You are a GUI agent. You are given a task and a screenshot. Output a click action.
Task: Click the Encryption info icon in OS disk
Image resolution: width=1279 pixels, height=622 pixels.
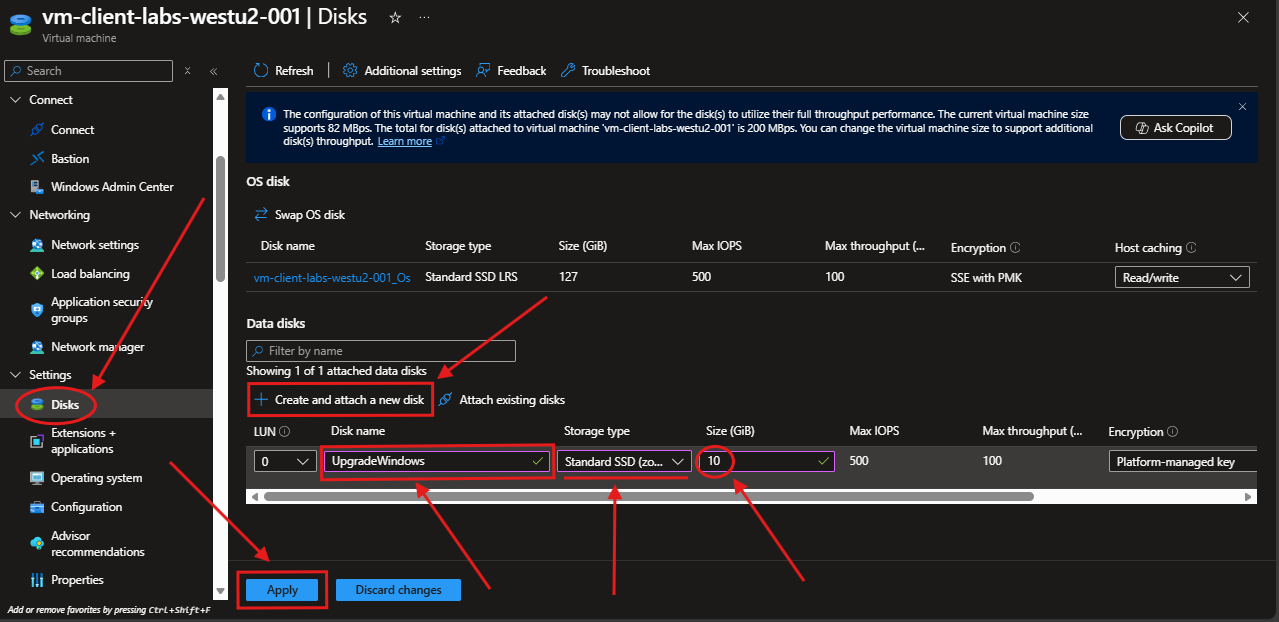1015,248
